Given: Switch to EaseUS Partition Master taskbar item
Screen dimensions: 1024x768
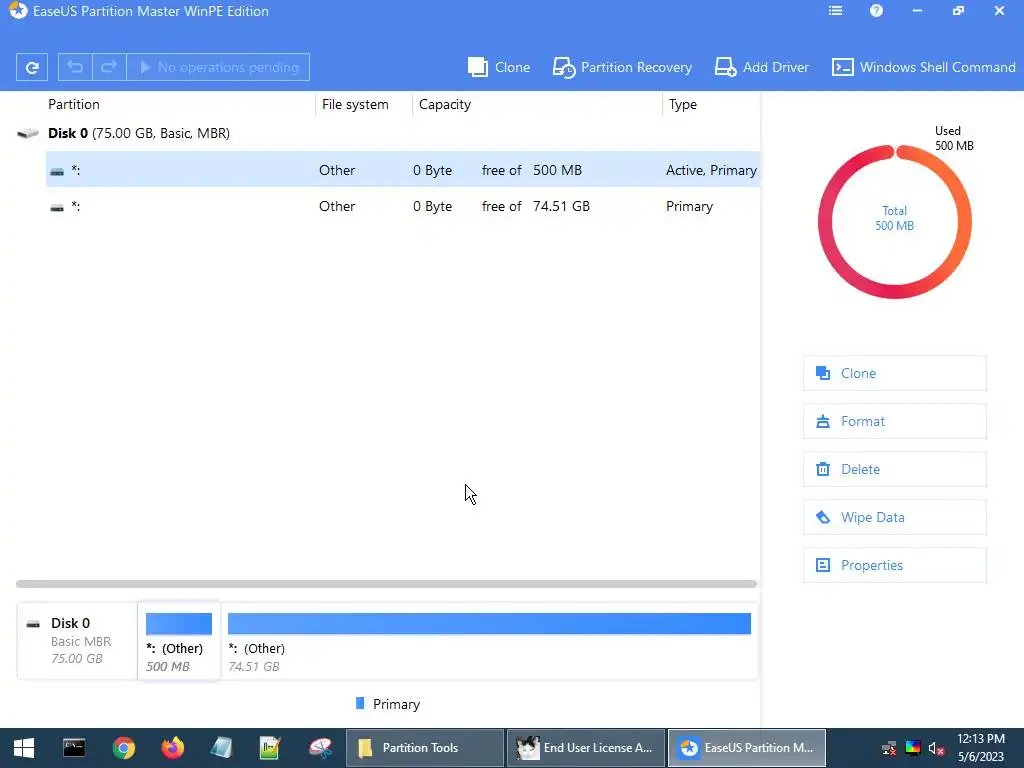Looking at the screenshot, I should (746, 748).
